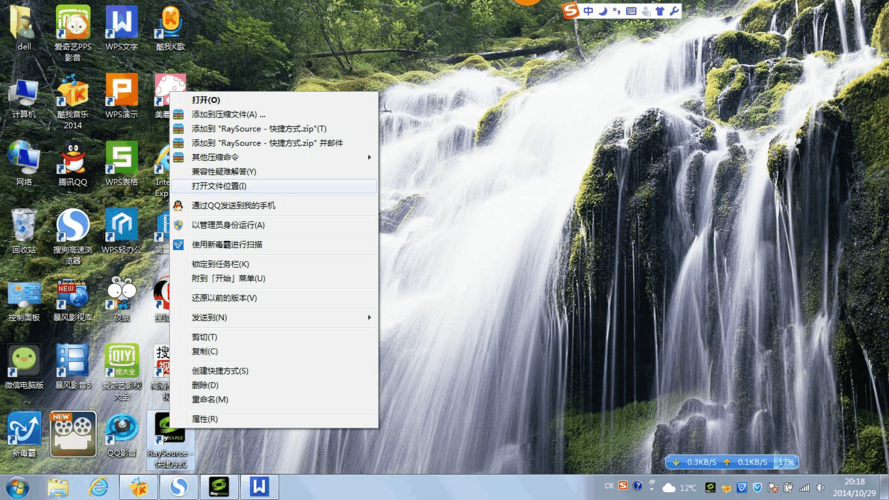This screenshot has height=500, width=889.
Task: Open 腾讯QQ desktop icon
Action: [73, 163]
